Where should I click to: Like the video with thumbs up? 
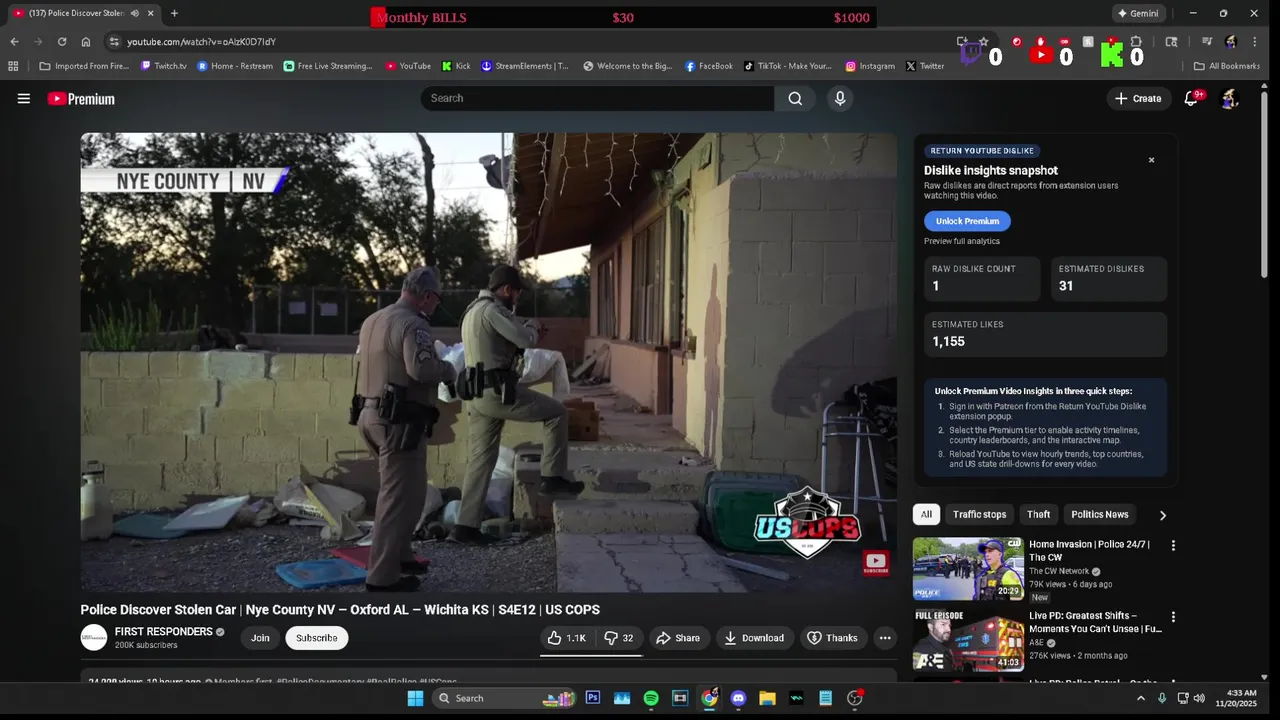(x=566, y=638)
